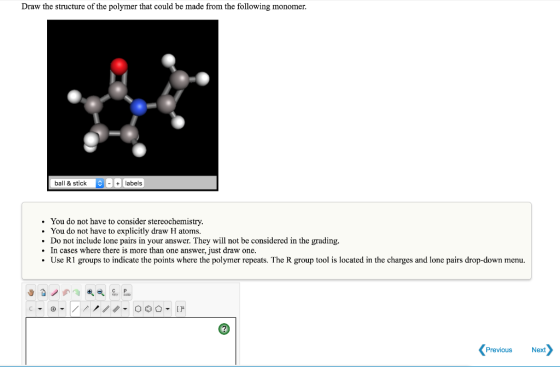Click the hint about using R1 groups
560x367 pixels.
tap(288, 260)
